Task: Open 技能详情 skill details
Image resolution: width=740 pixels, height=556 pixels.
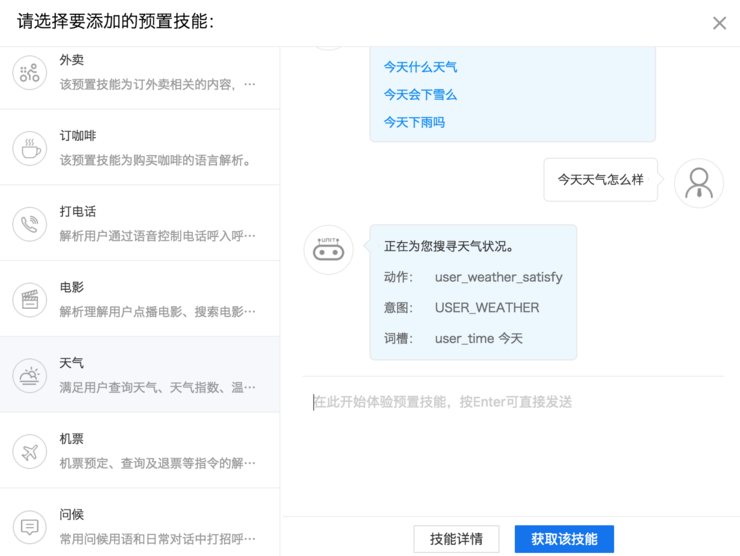Action: pos(456,539)
